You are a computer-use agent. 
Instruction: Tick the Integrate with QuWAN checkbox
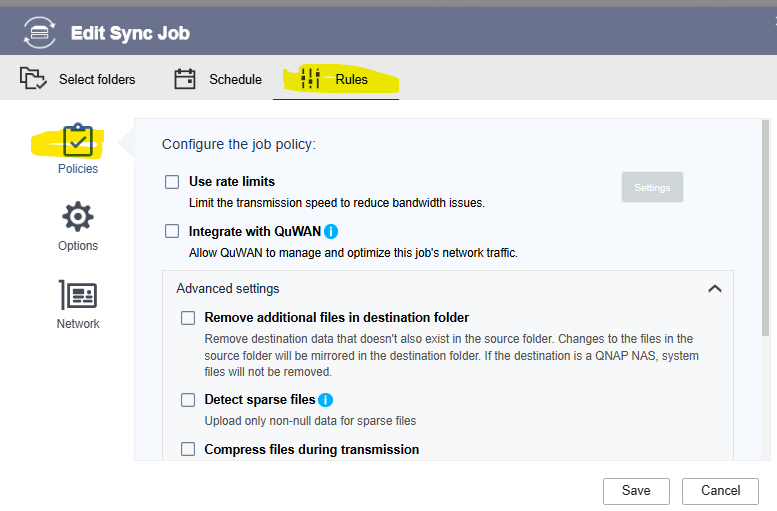tap(172, 232)
